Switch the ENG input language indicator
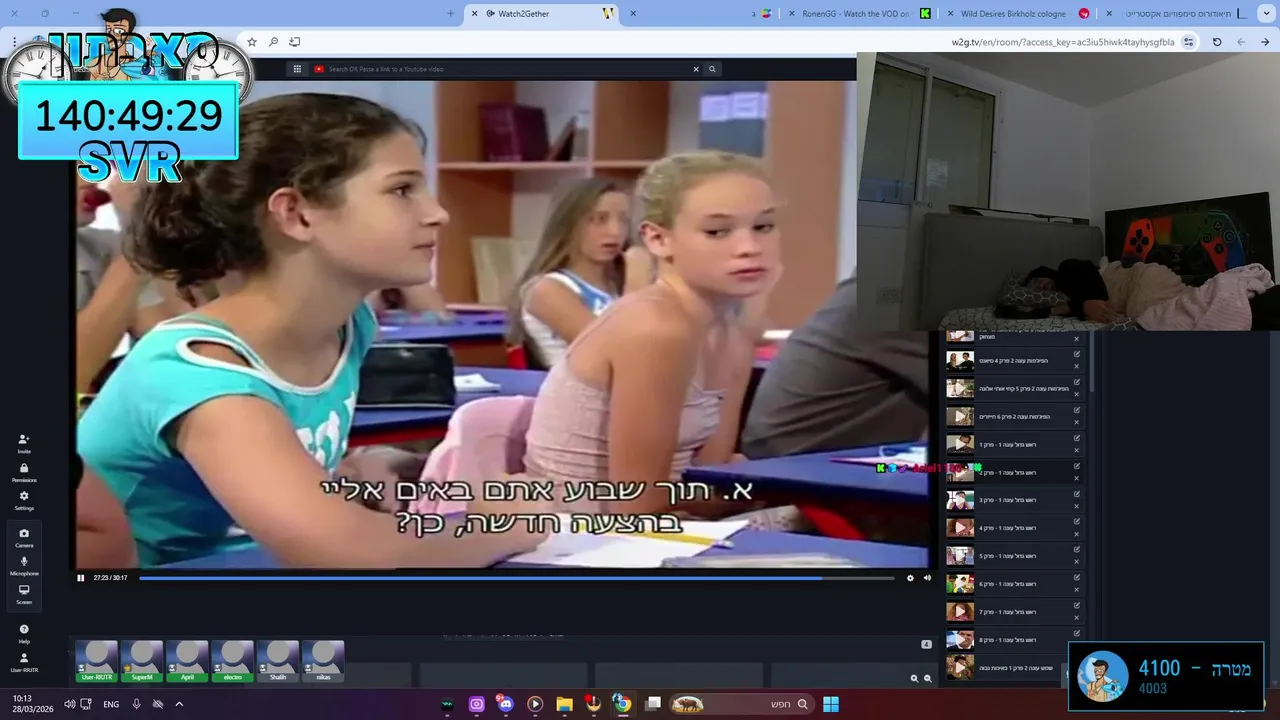The image size is (1280, 720). click(111, 704)
